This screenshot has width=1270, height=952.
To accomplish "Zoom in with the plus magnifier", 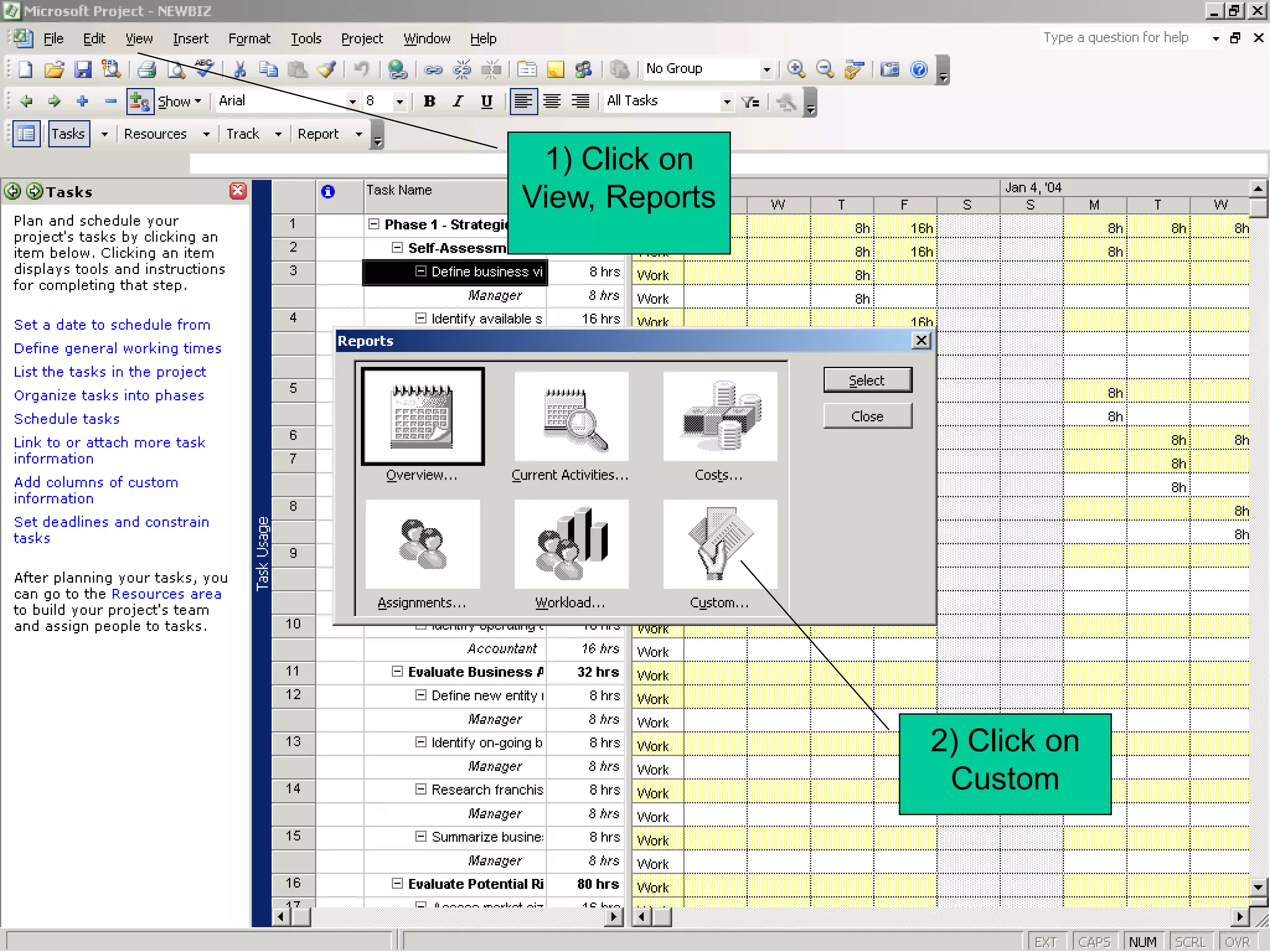I will coord(796,69).
